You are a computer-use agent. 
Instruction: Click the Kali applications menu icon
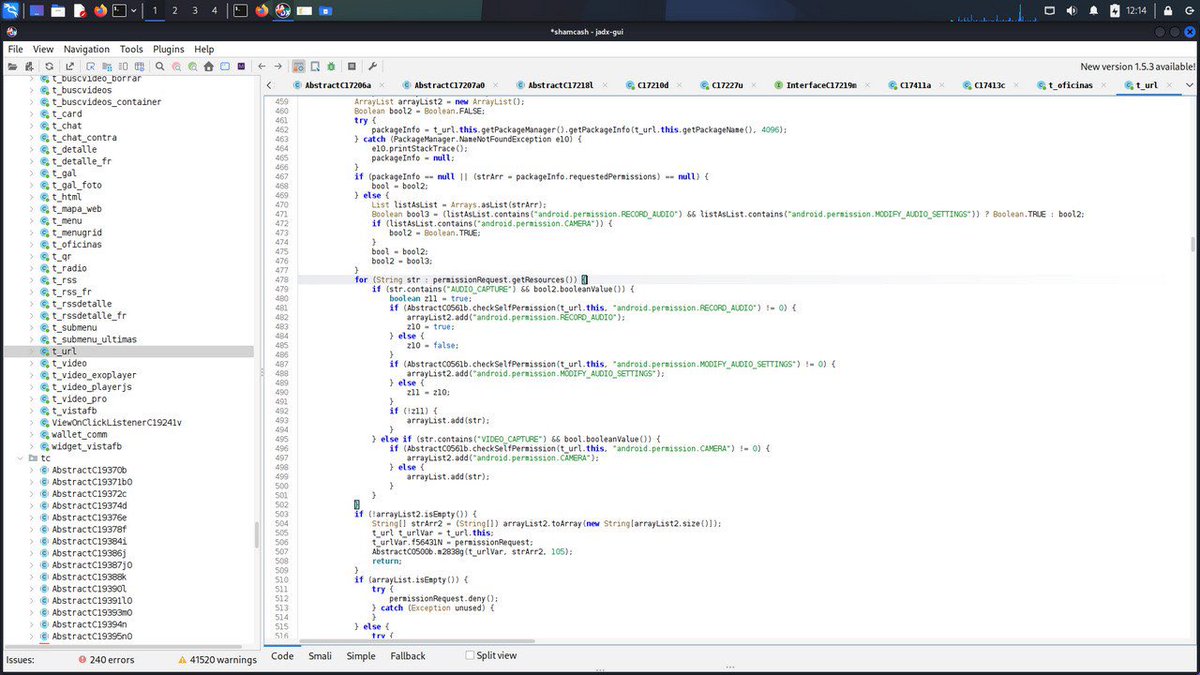(11, 11)
